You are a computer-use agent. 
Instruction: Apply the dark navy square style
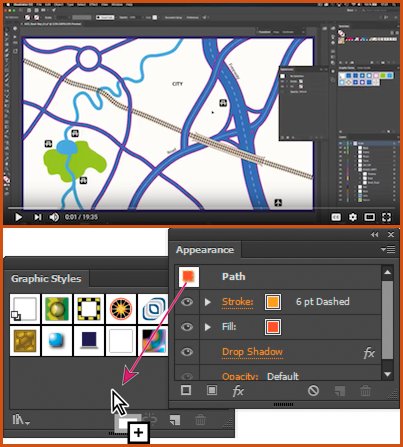89,341
